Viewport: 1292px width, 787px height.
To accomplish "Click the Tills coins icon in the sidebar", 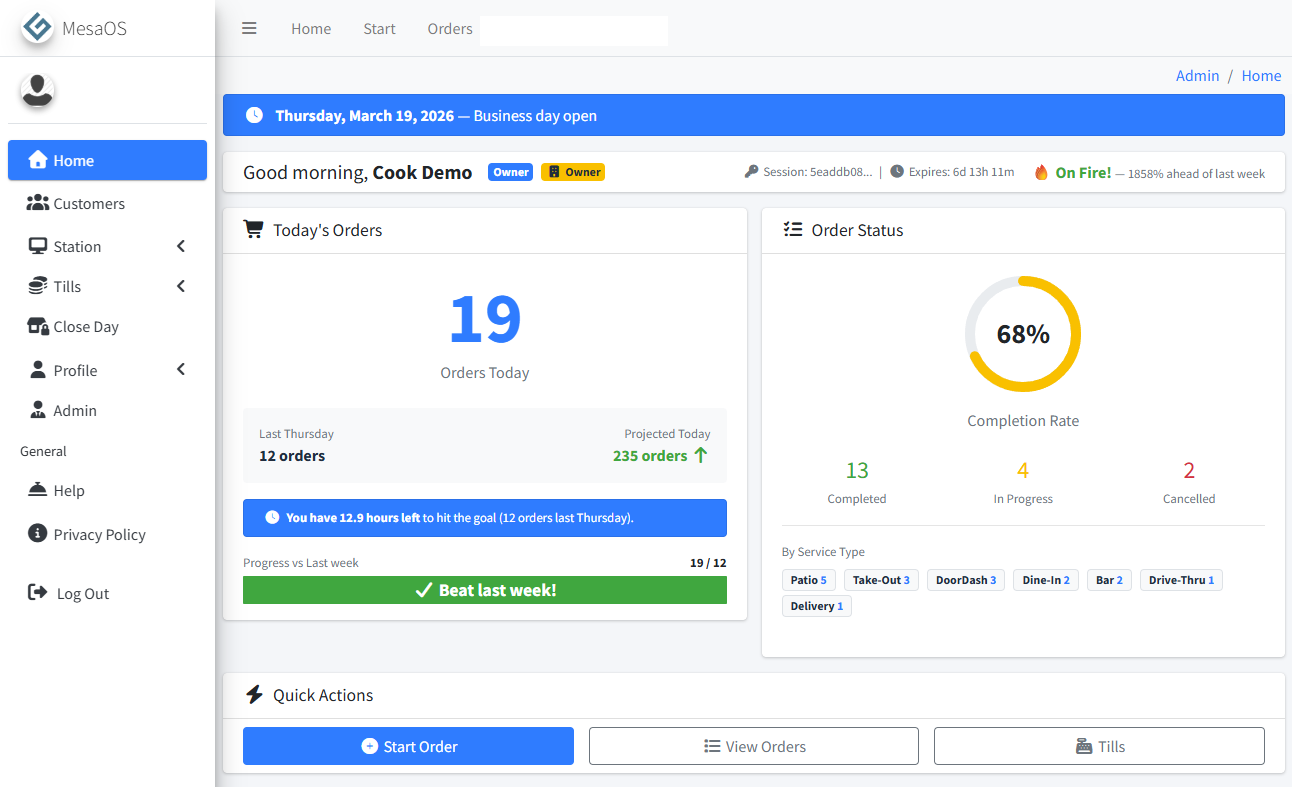I will click(x=38, y=286).
